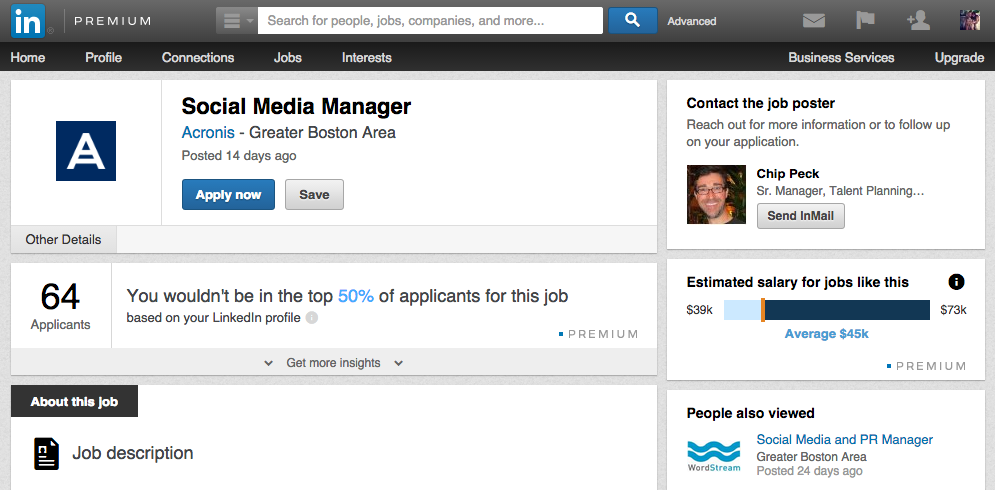Image resolution: width=995 pixels, height=490 pixels.
Task: Open the Interests menu
Action: pyautogui.click(x=367, y=57)
